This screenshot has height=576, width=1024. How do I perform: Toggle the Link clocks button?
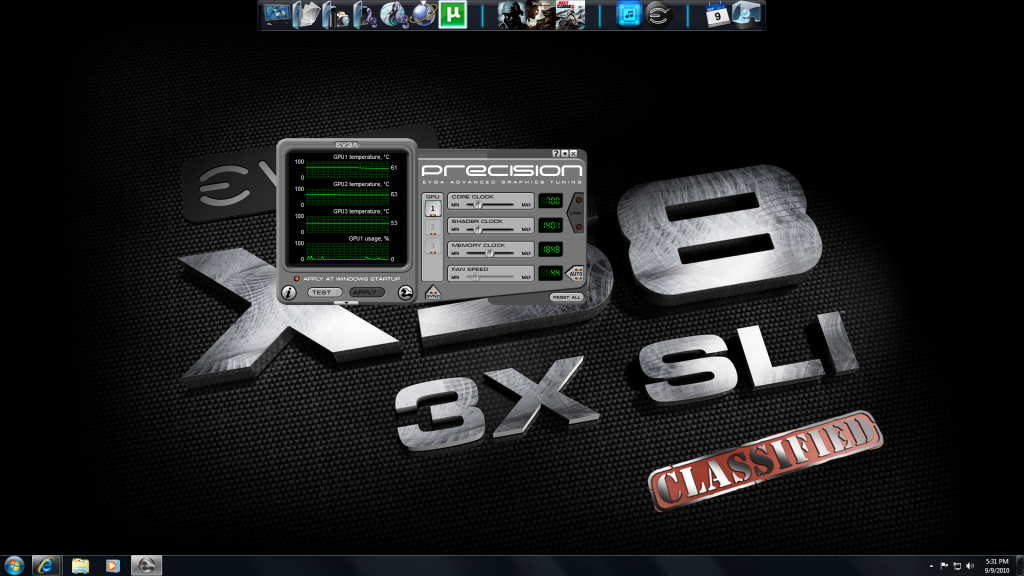coord(576,213)
